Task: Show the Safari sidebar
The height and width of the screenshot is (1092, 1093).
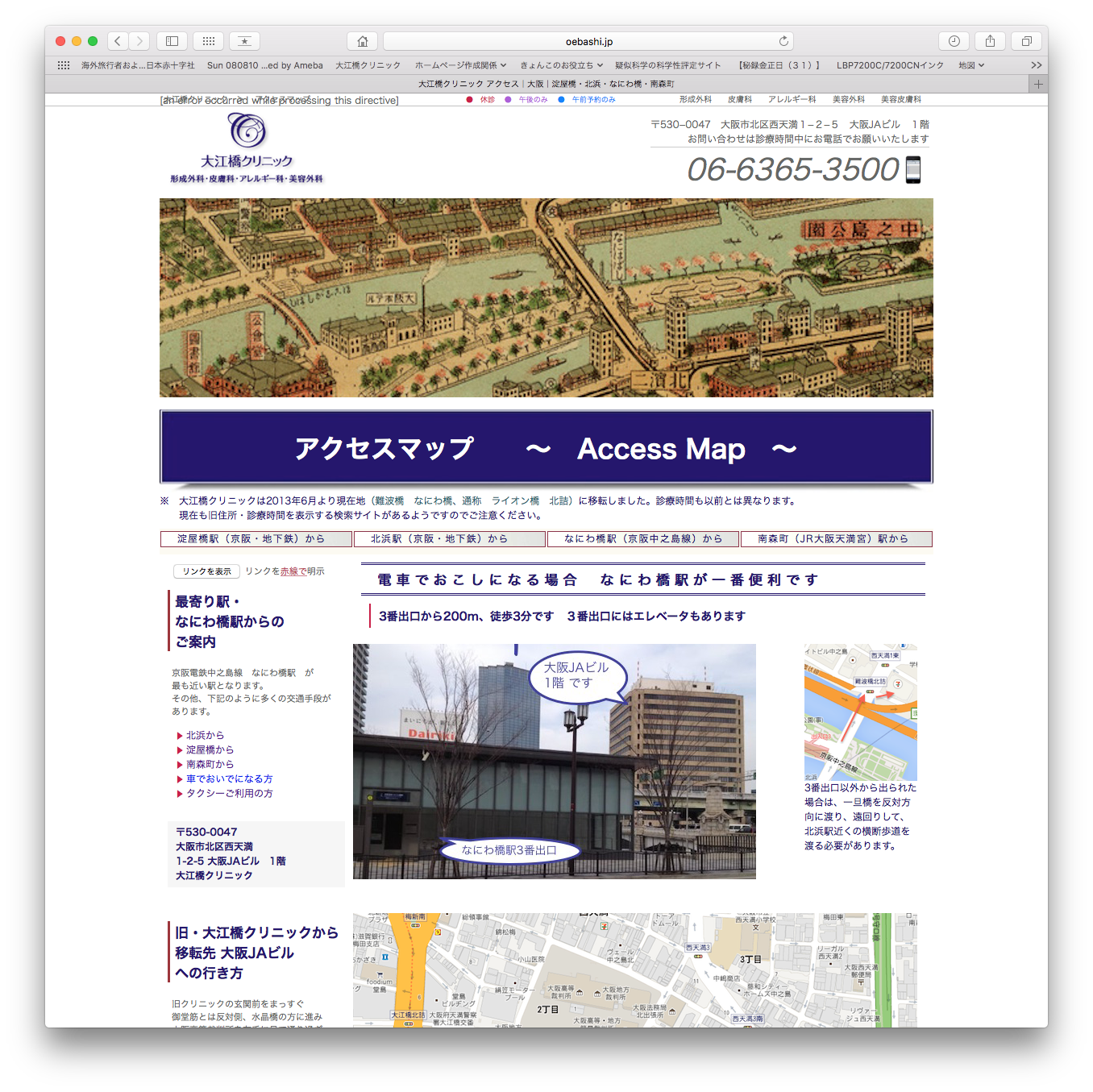Action: pyautogui.click(x=172, y=41)
